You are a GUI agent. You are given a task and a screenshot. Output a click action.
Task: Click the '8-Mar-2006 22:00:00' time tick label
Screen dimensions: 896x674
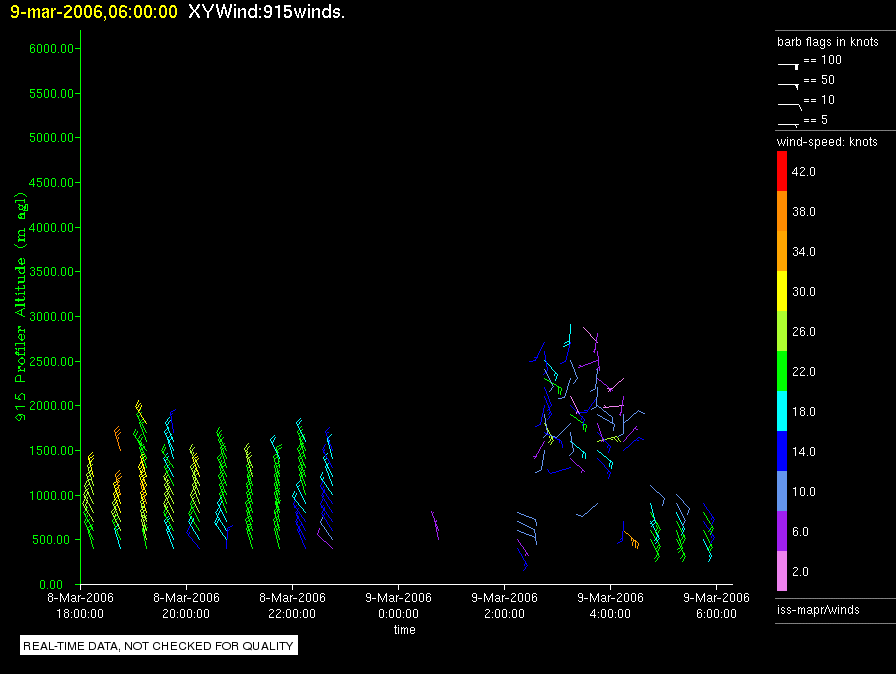[x=292, y=605]
